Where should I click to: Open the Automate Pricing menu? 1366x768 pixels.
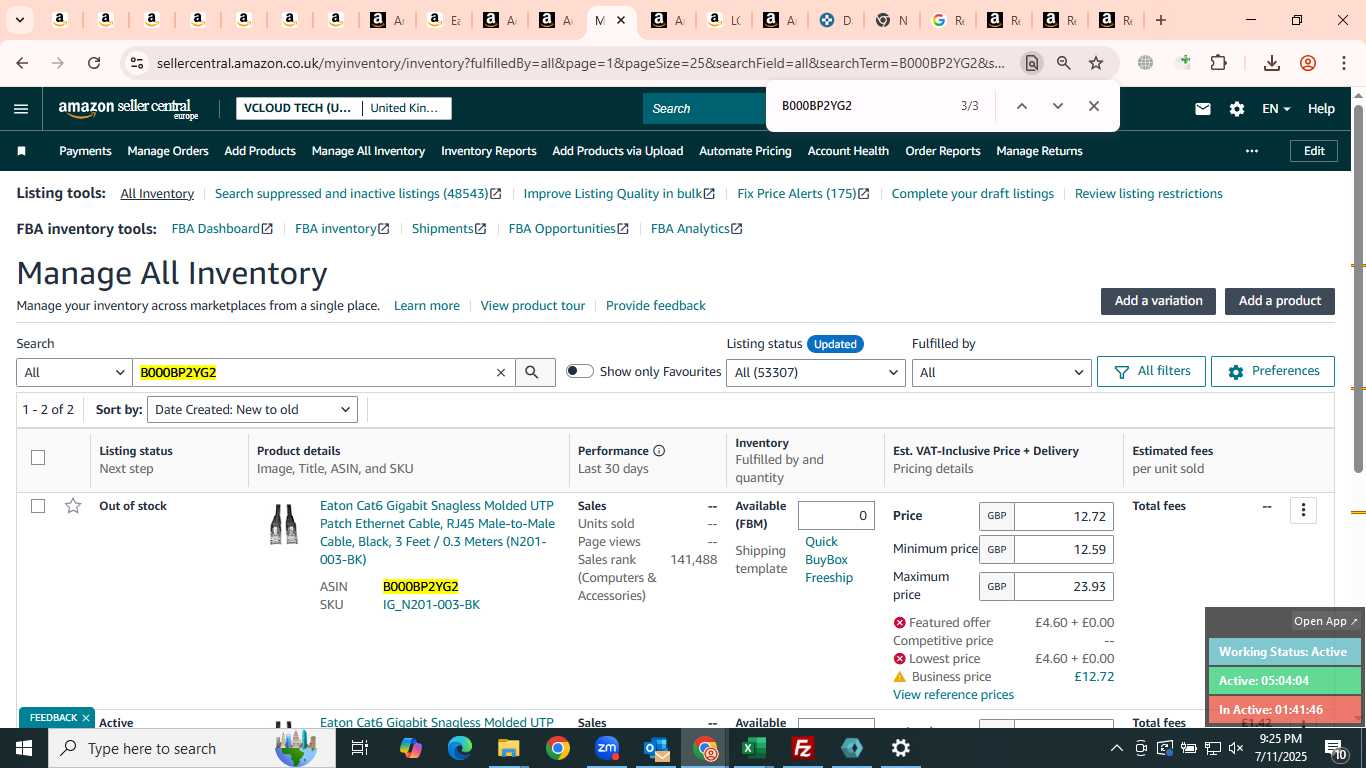(745, 151)
